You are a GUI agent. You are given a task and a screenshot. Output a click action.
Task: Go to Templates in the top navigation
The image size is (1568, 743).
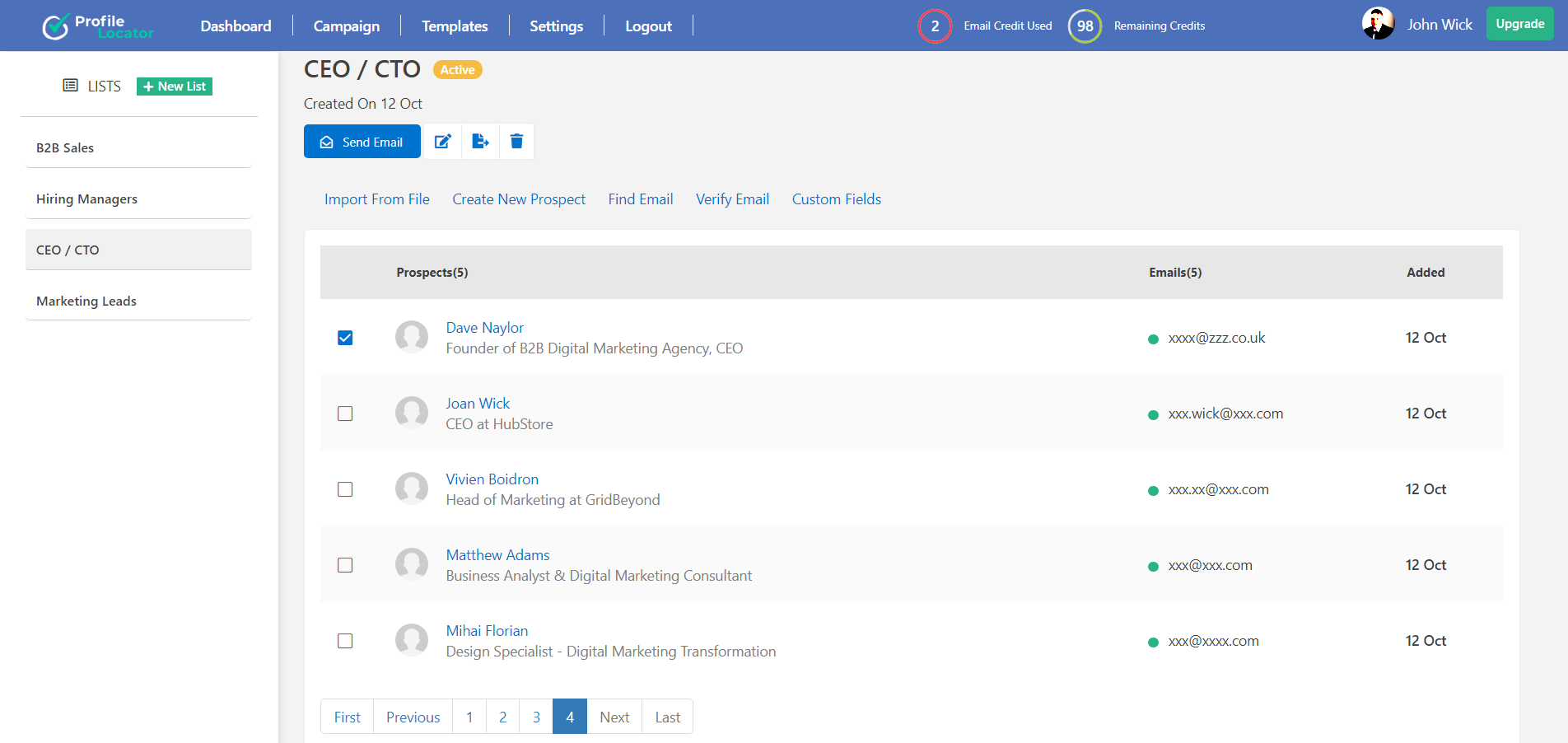point(455,26)
